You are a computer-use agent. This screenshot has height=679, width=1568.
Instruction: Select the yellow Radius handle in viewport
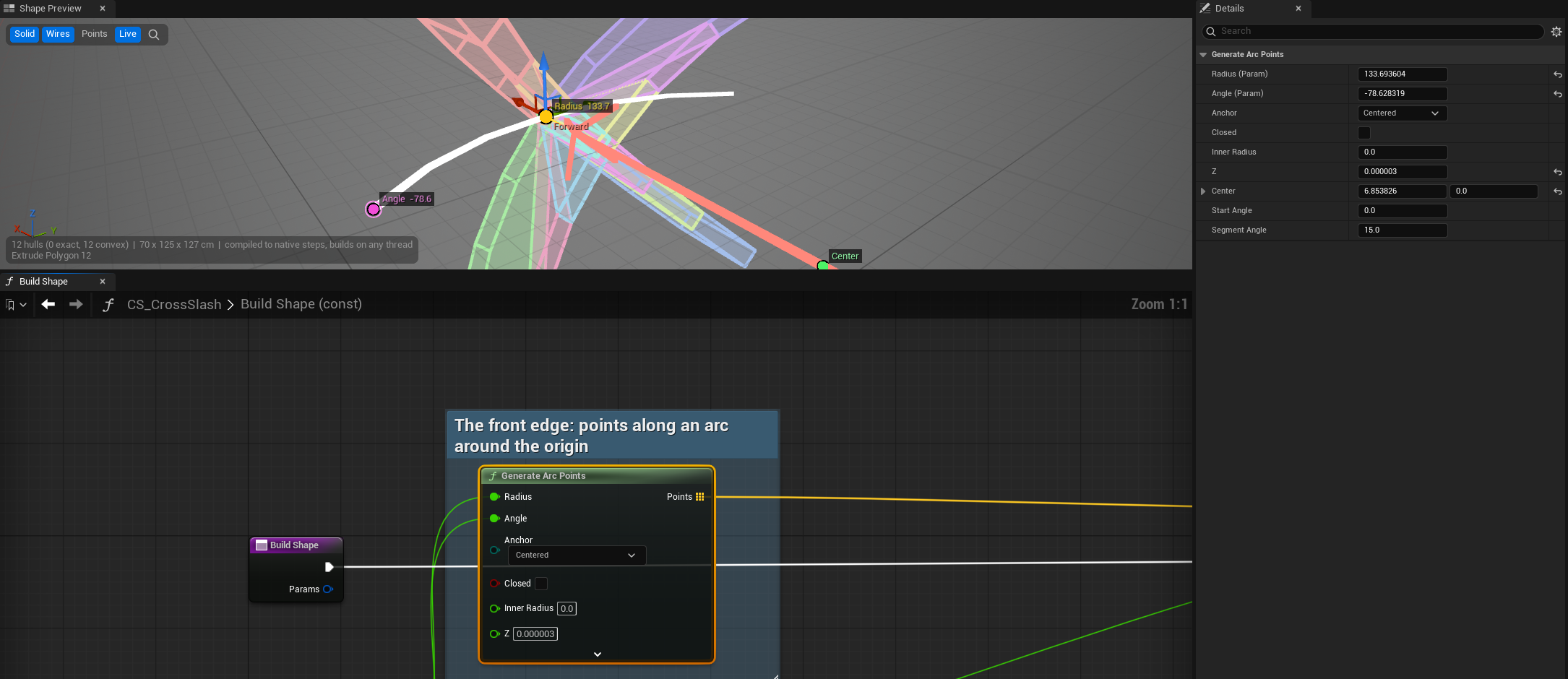[546, 116]
